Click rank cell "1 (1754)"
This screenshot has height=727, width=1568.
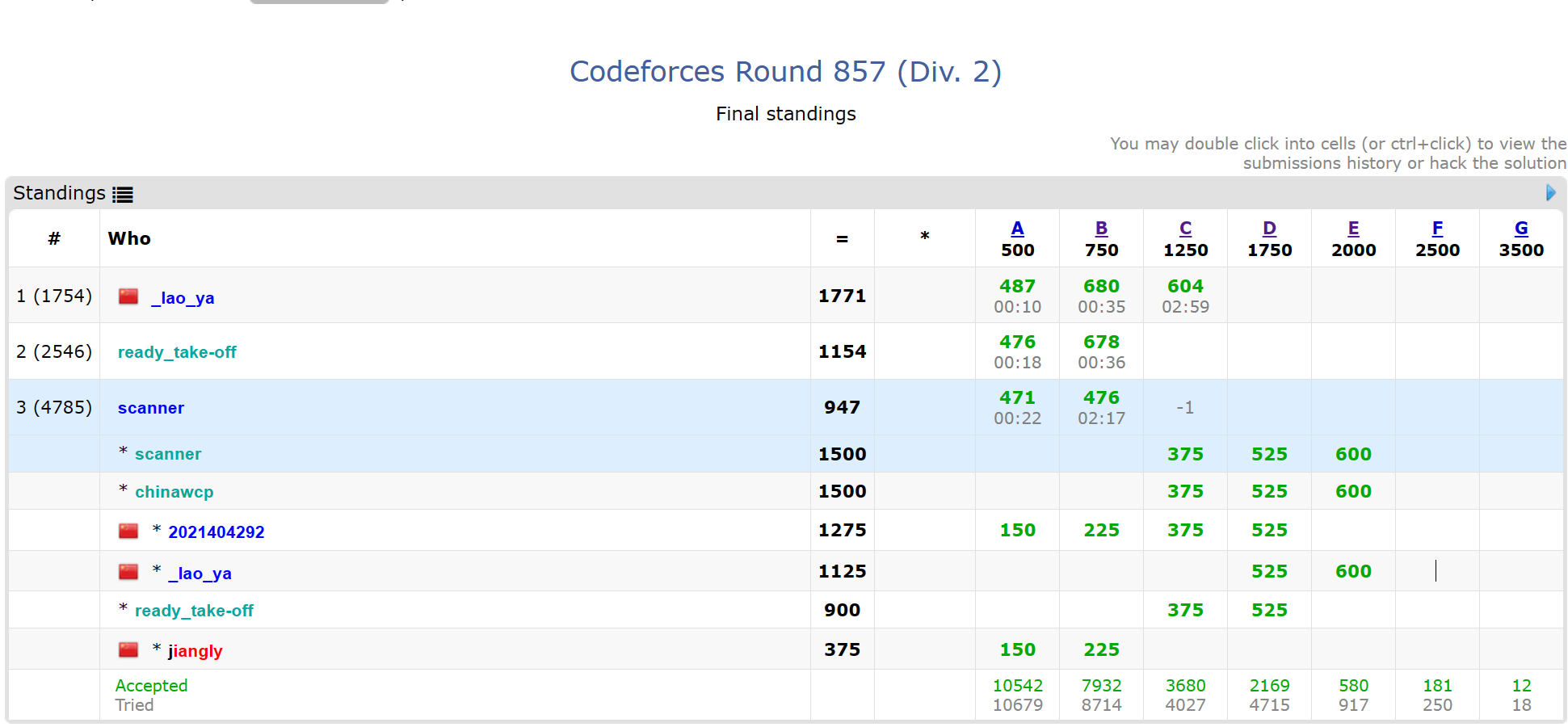click(x=54, y=296)
